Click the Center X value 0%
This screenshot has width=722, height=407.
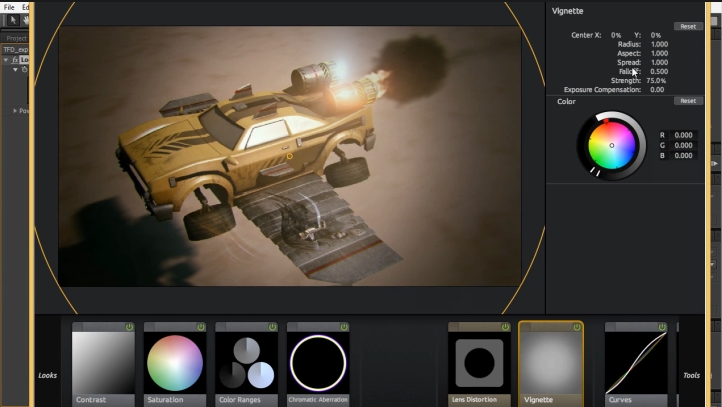coord(616,35)
